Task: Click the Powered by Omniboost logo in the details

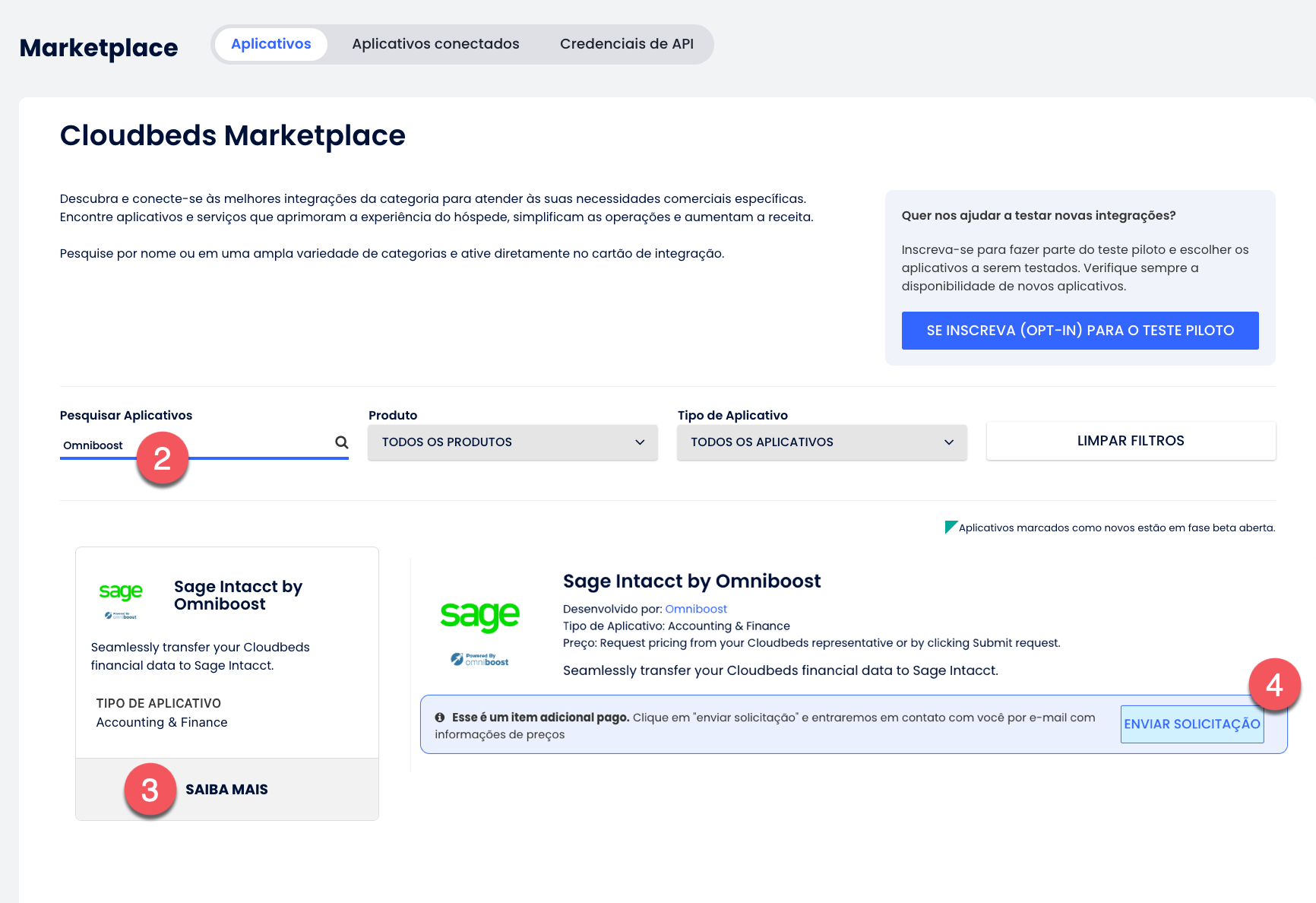Action: [479, 659]
